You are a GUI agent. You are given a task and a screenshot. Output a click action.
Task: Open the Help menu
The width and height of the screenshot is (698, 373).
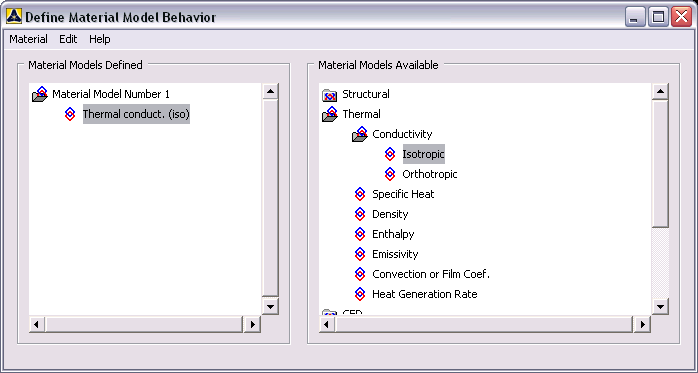[x=100, y=39]
